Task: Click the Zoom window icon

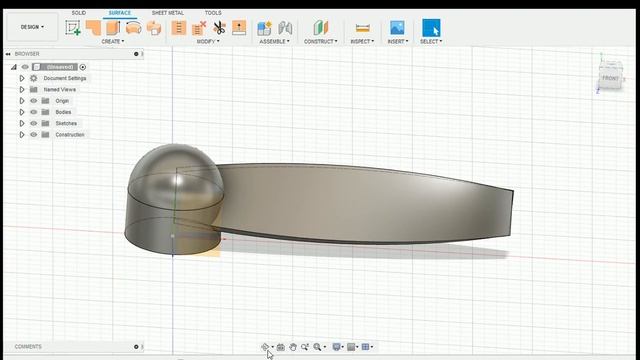Action: pyautogui.click(x=304, y=347)
